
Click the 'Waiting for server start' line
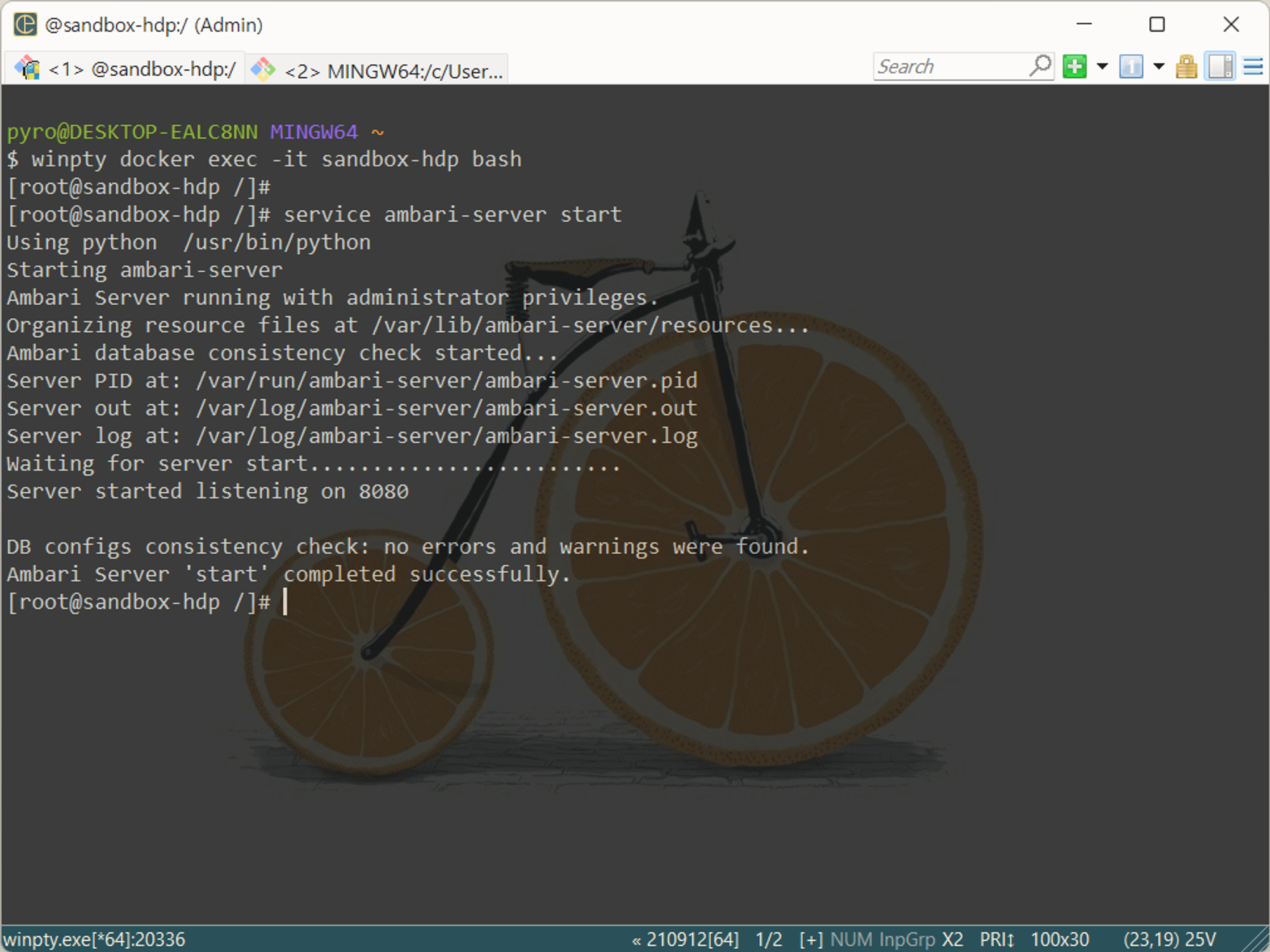pyautogui.click(x=313, y=464)
